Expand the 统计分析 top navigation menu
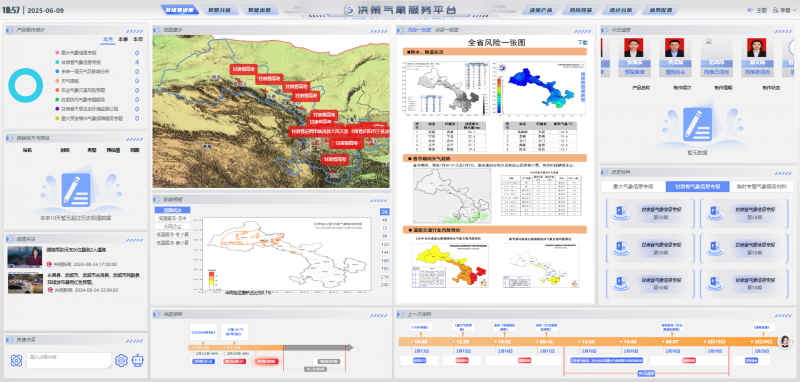Image resolution: width=800 pixels, height=382 pixels. [x=620, y=10]
